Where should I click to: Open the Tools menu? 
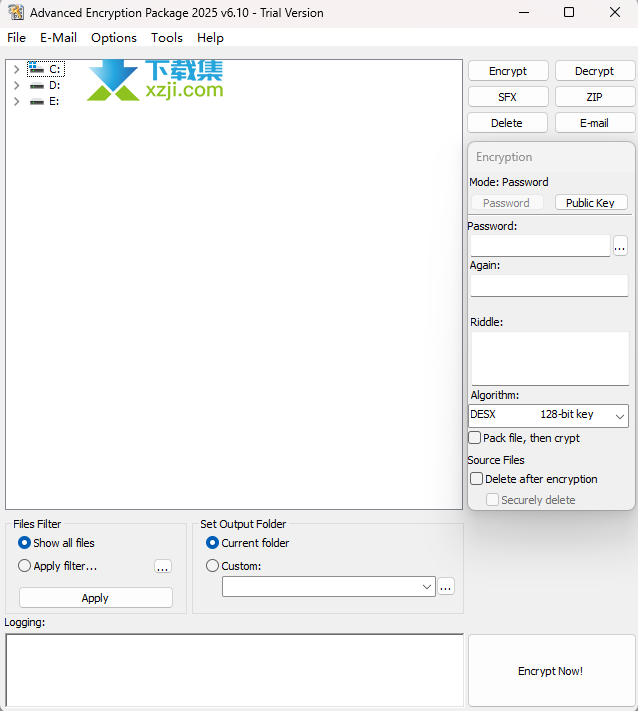167,38
